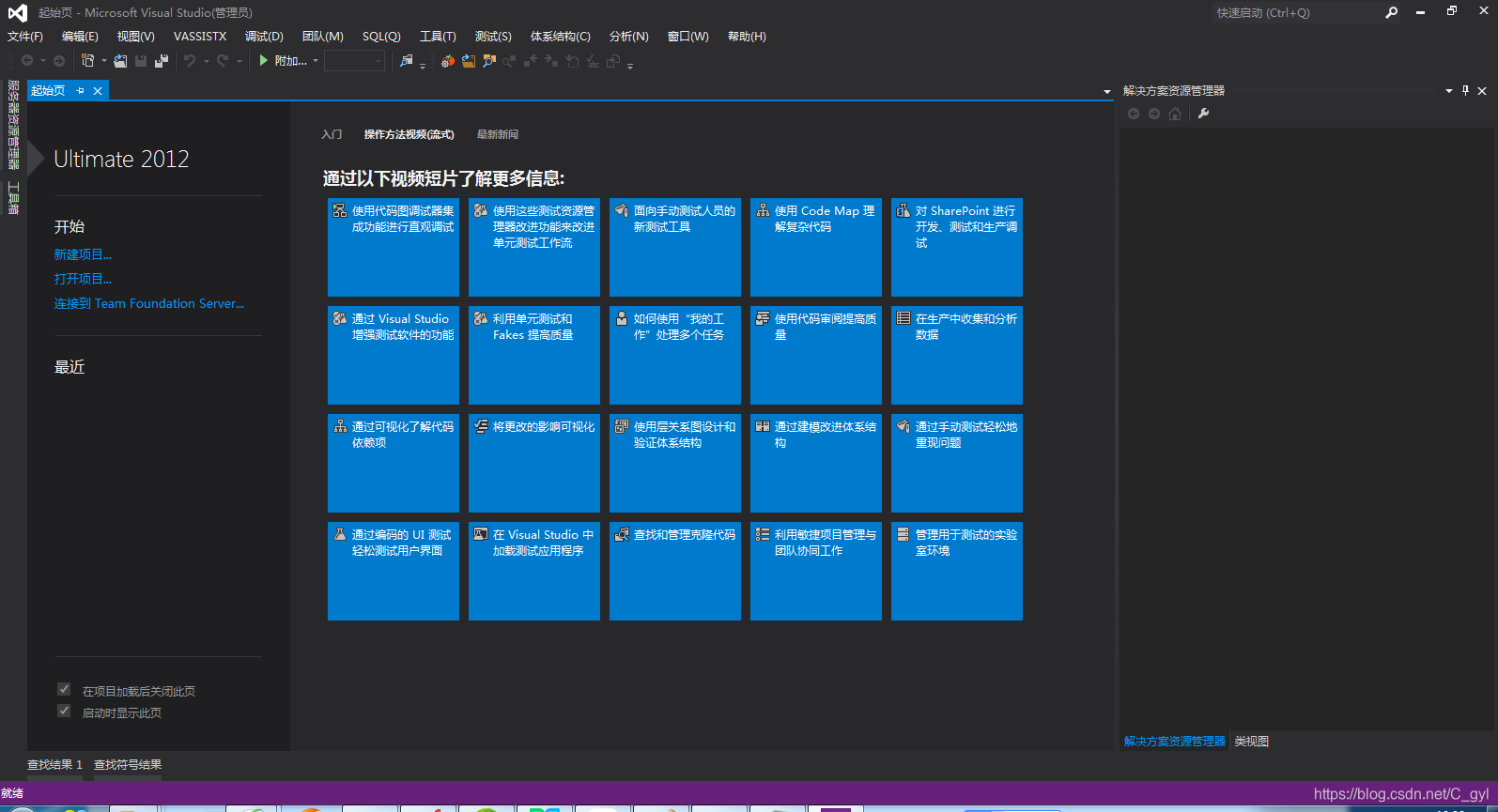Open the 使用 Code Map 理解复杂代码 video tile

(816, 247)
